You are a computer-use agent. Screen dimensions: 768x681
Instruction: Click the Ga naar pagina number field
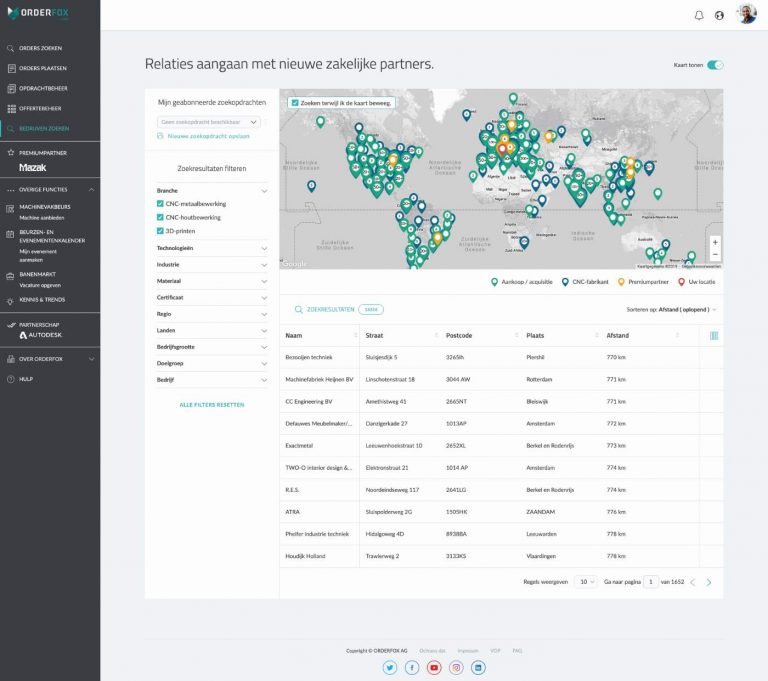(x=650, y=581)
